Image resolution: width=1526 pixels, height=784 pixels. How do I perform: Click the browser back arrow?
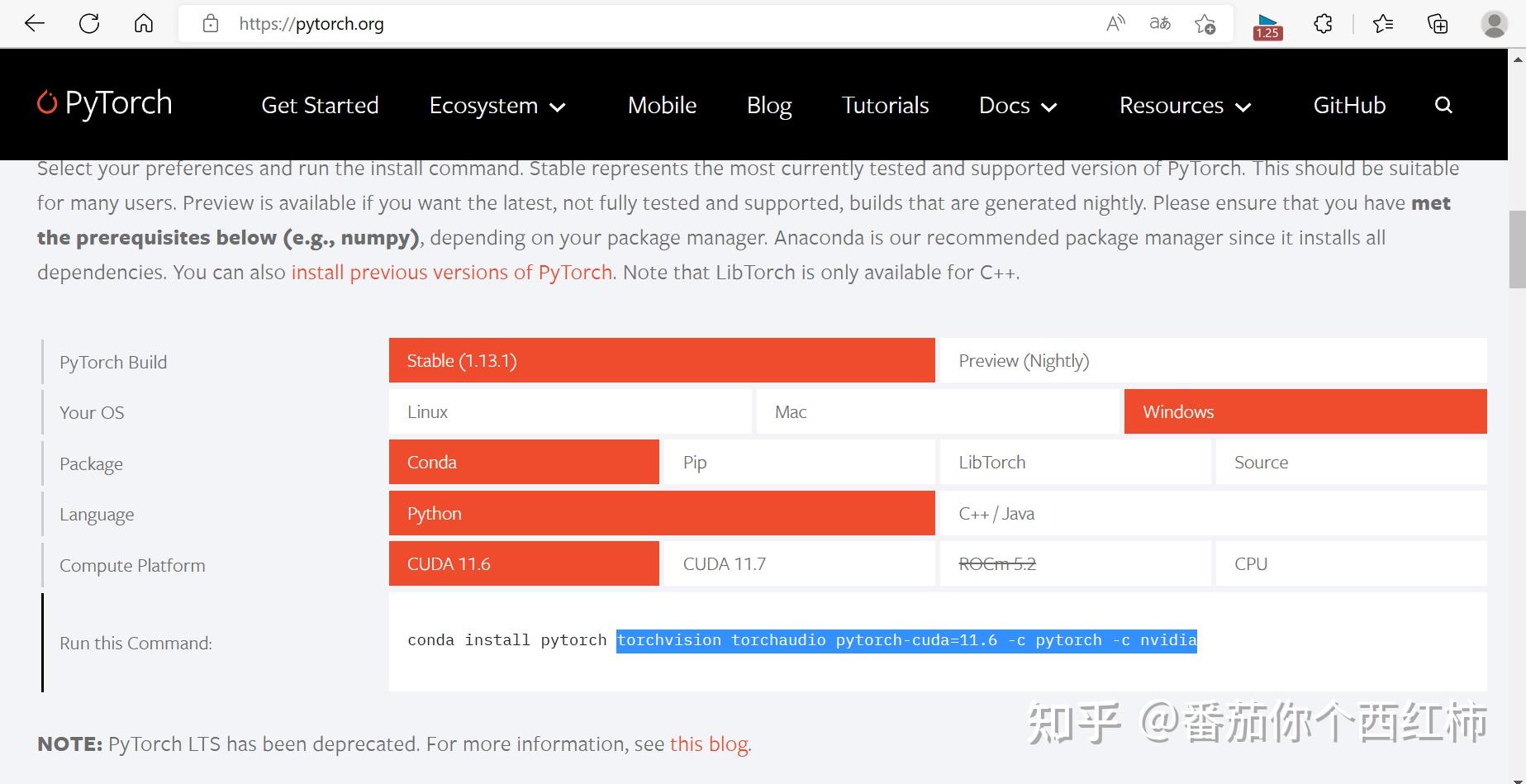pyautogui.click(x=34, y=23)
